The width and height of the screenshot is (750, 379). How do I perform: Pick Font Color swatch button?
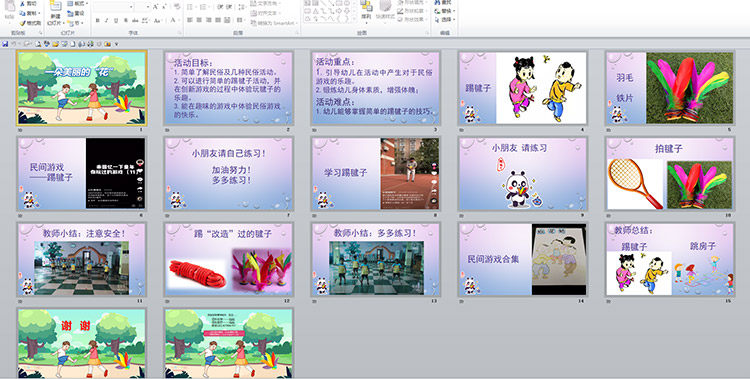click(174, 21)
